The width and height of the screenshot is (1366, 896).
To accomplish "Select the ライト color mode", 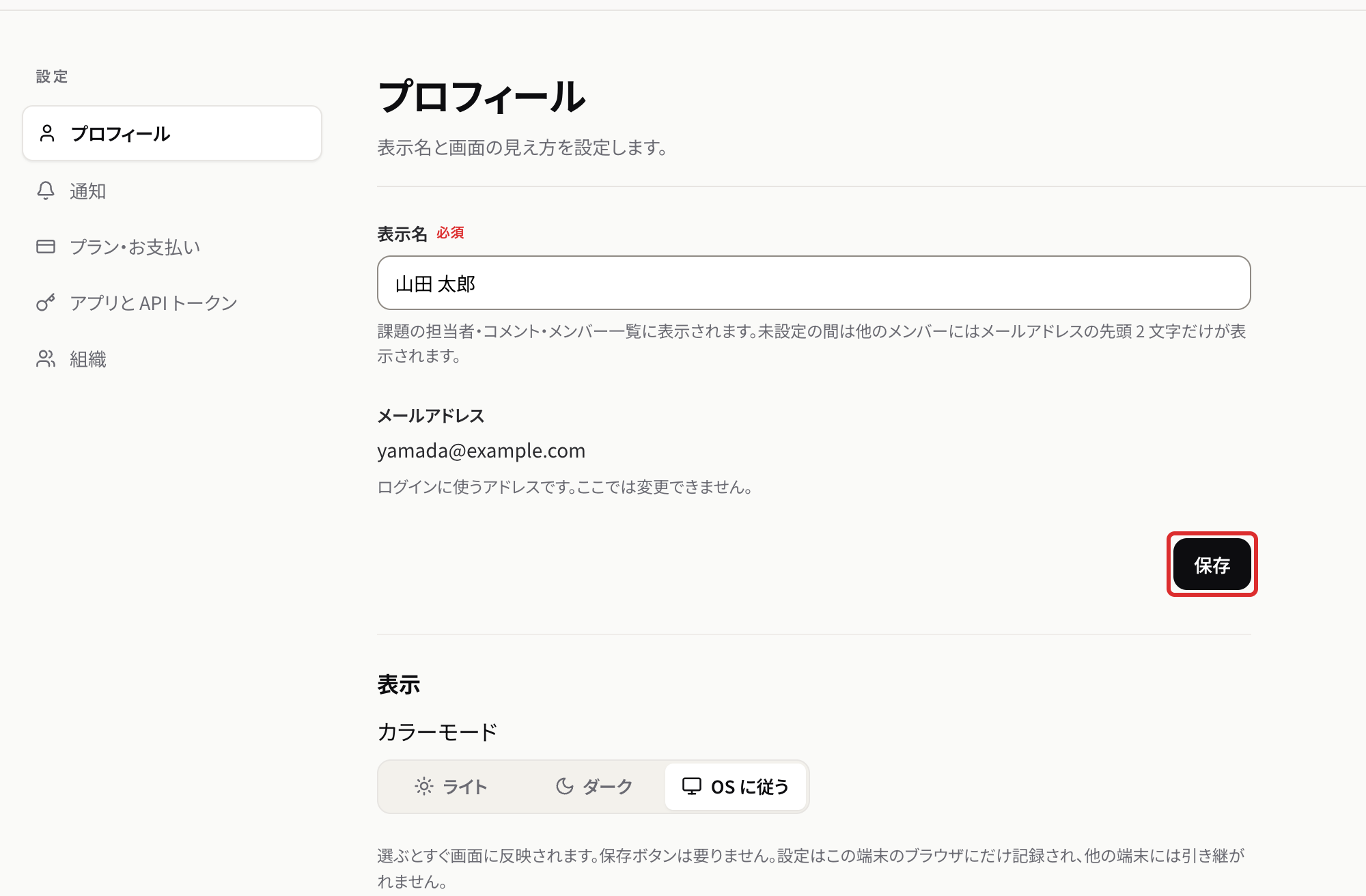I will point(451,787).
